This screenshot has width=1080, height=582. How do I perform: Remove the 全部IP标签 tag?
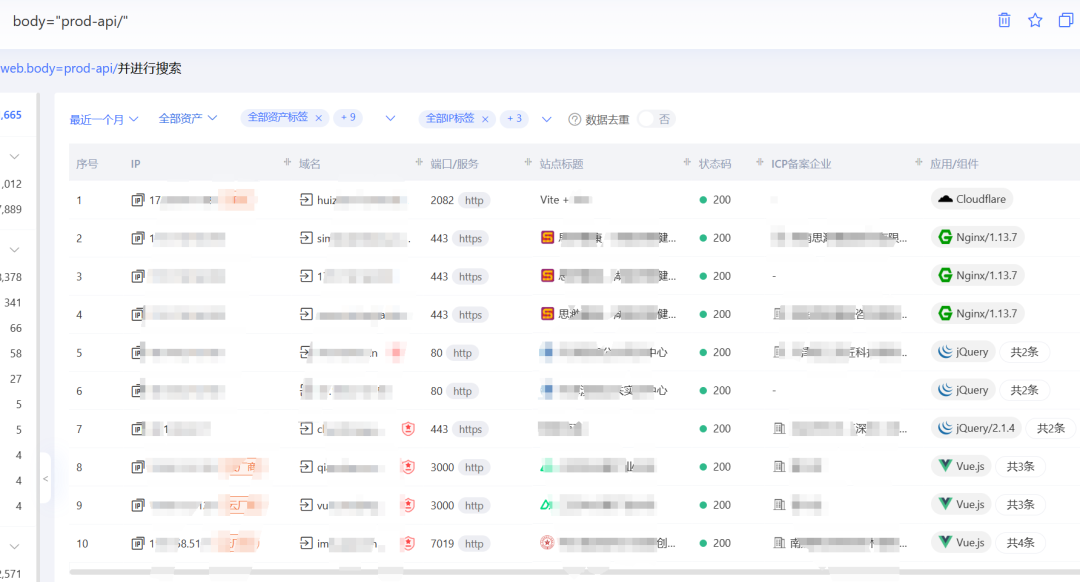[485, 119]
